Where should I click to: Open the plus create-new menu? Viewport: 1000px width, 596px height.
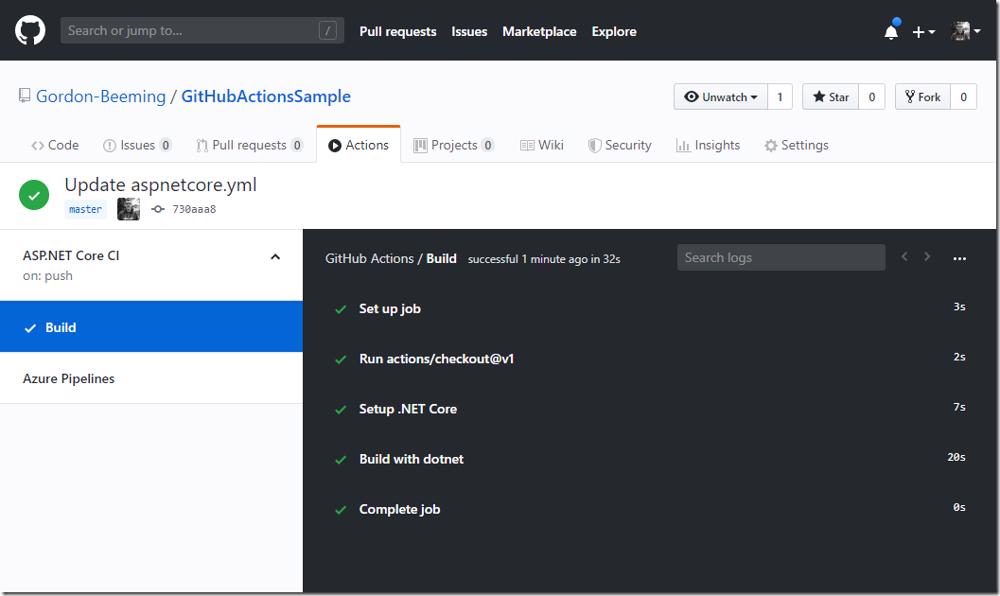pos(923,32)
